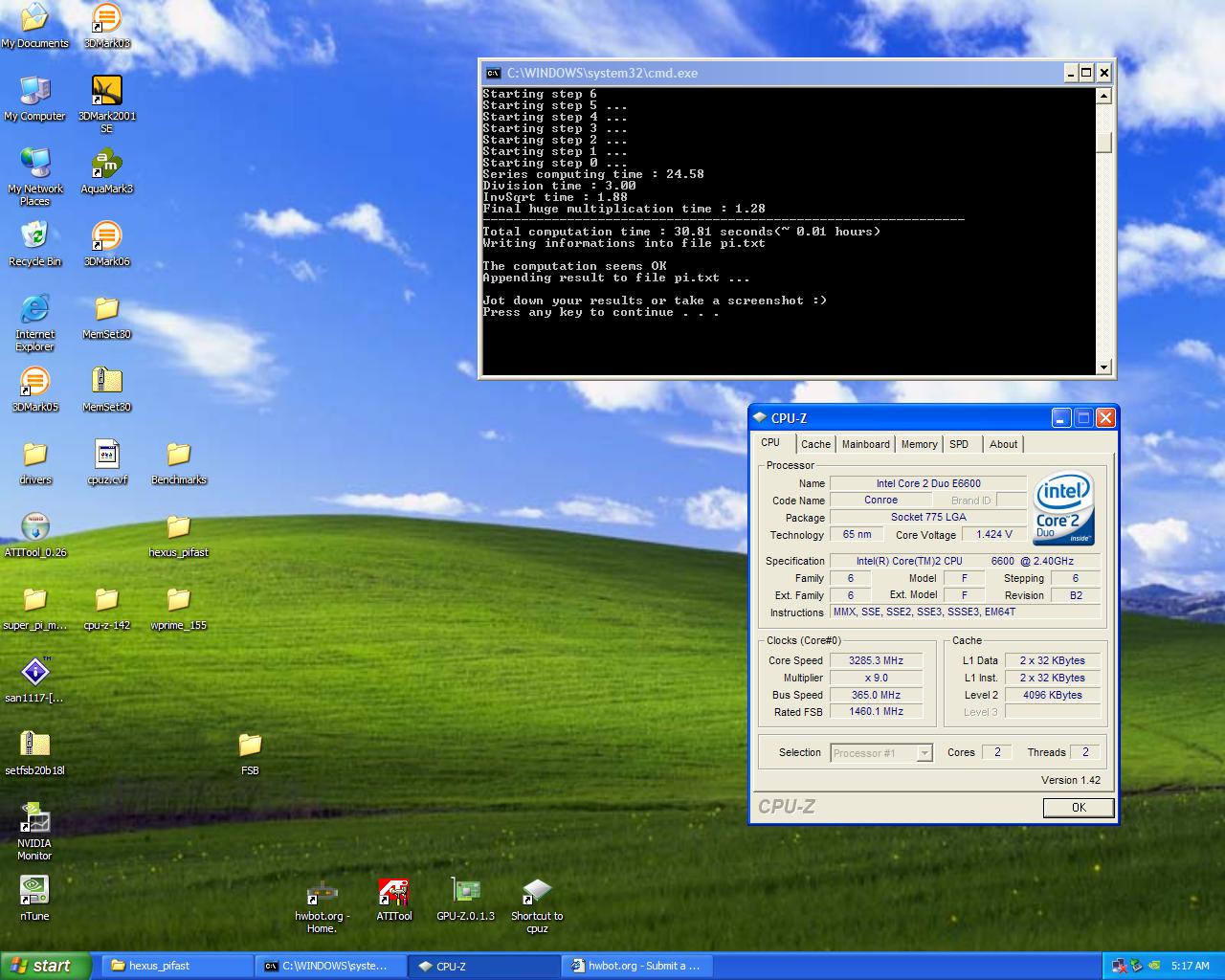Click the Rated FSB value 1460.1 MHz
This screenshot has height=980, width=1225.
click(x=876, y=712)
